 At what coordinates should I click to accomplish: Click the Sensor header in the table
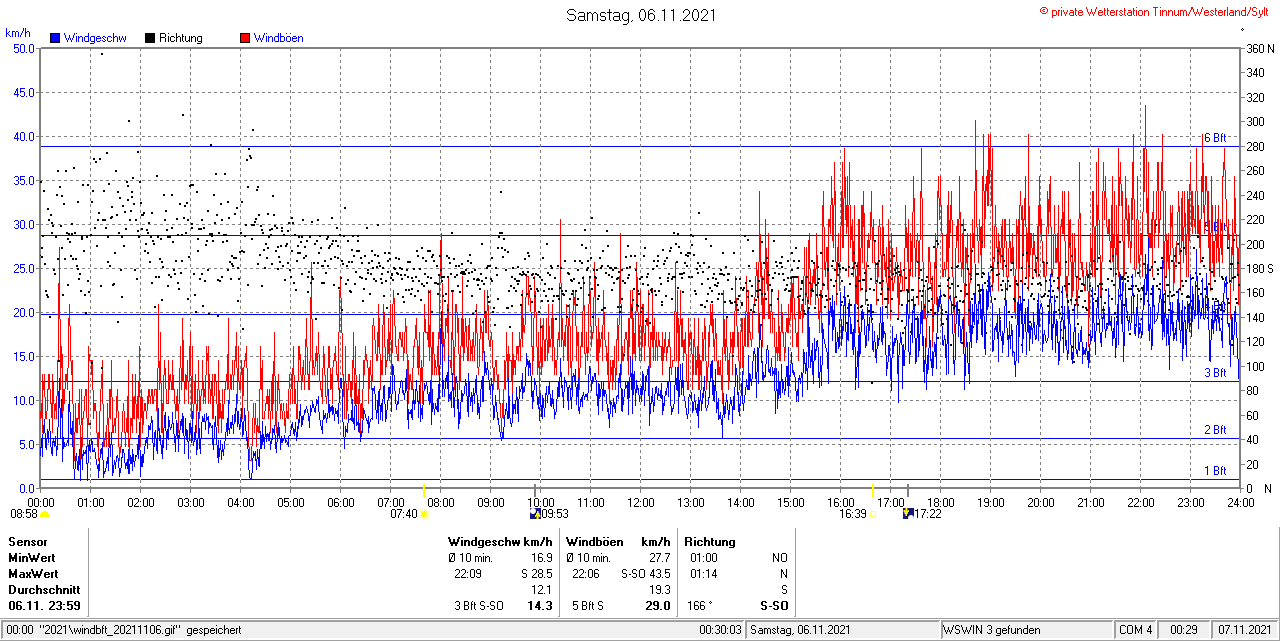[x=27, y=542]
